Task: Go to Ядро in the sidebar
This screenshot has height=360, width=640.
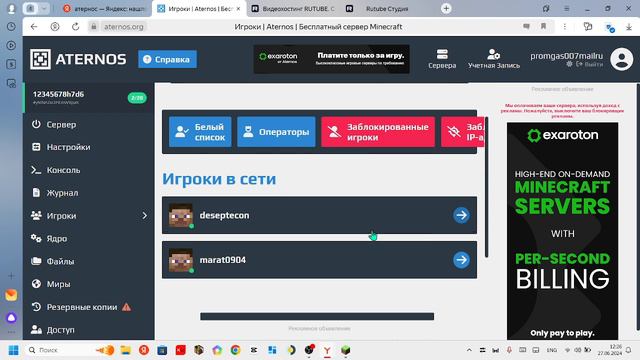Action: pyautogui.click(x=49, y=238)
